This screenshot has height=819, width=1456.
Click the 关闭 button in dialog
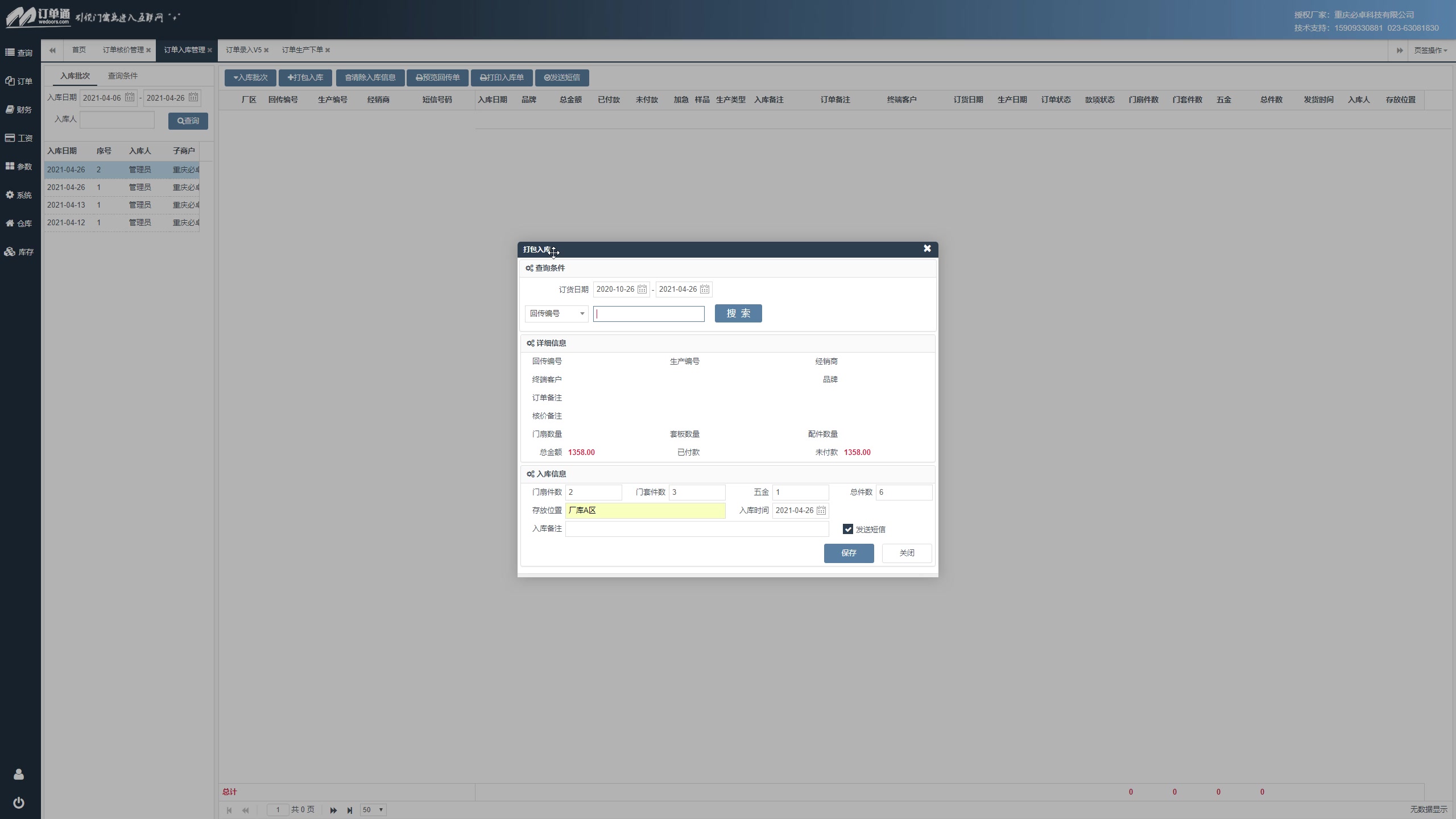coord(907,553)
